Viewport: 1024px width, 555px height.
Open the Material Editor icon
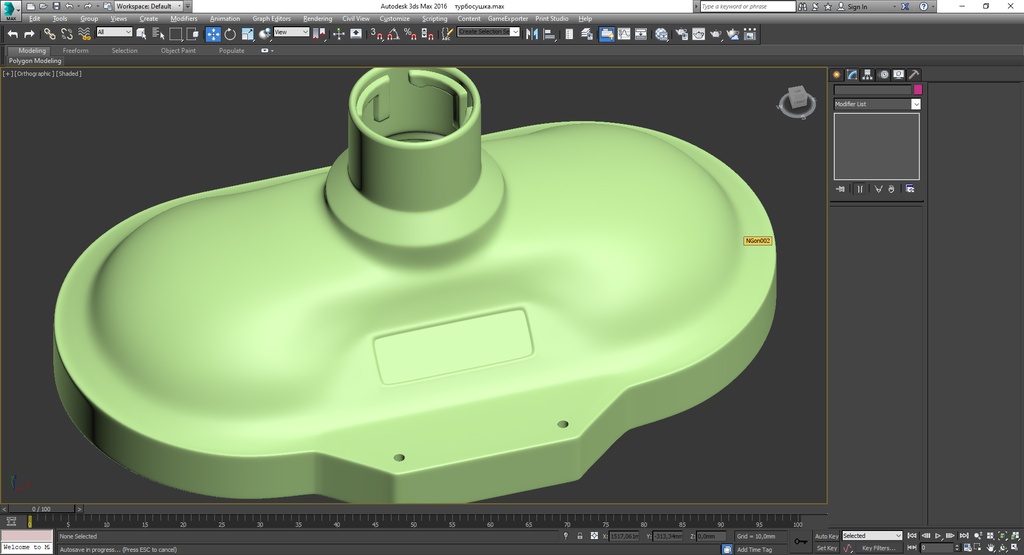point(662,34)
